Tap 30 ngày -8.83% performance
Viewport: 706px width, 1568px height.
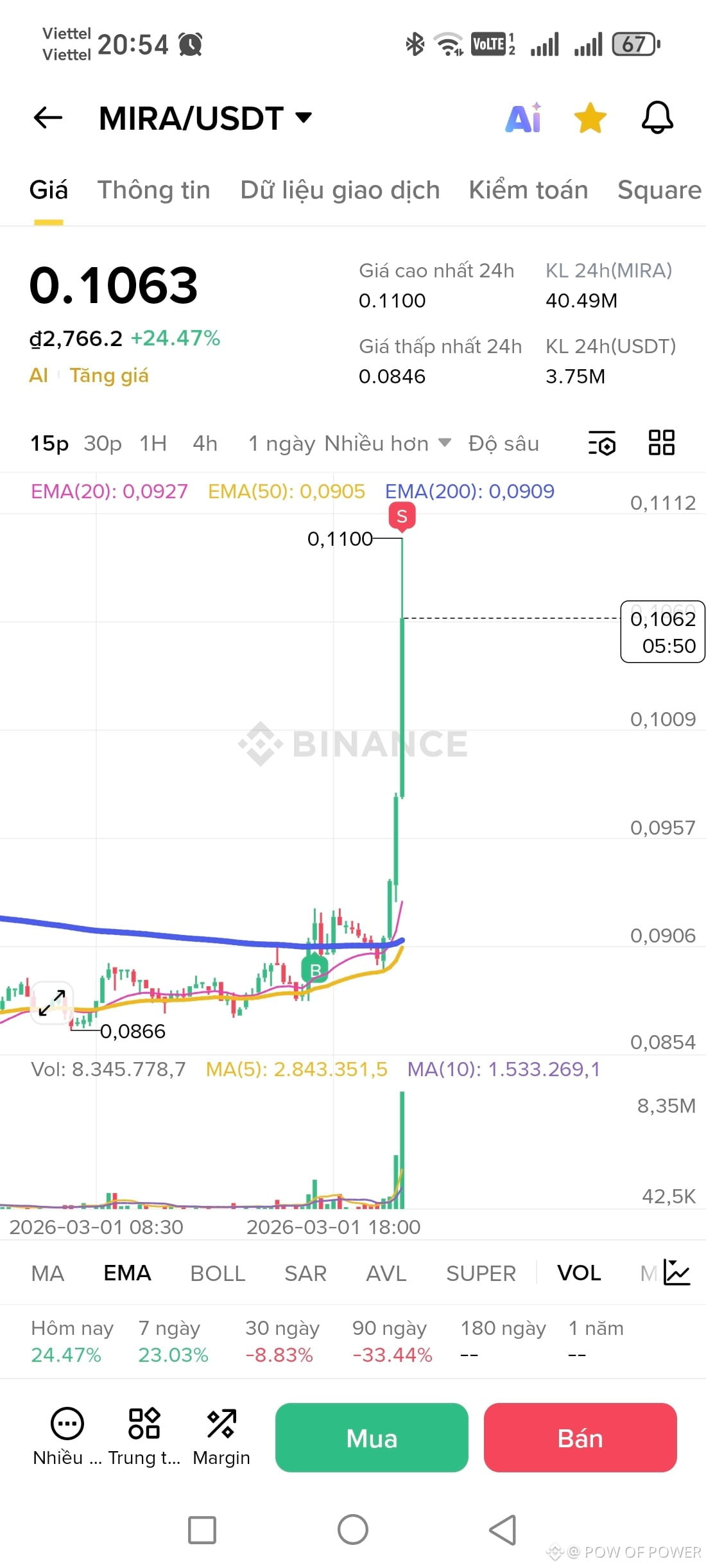(282, 1341)
